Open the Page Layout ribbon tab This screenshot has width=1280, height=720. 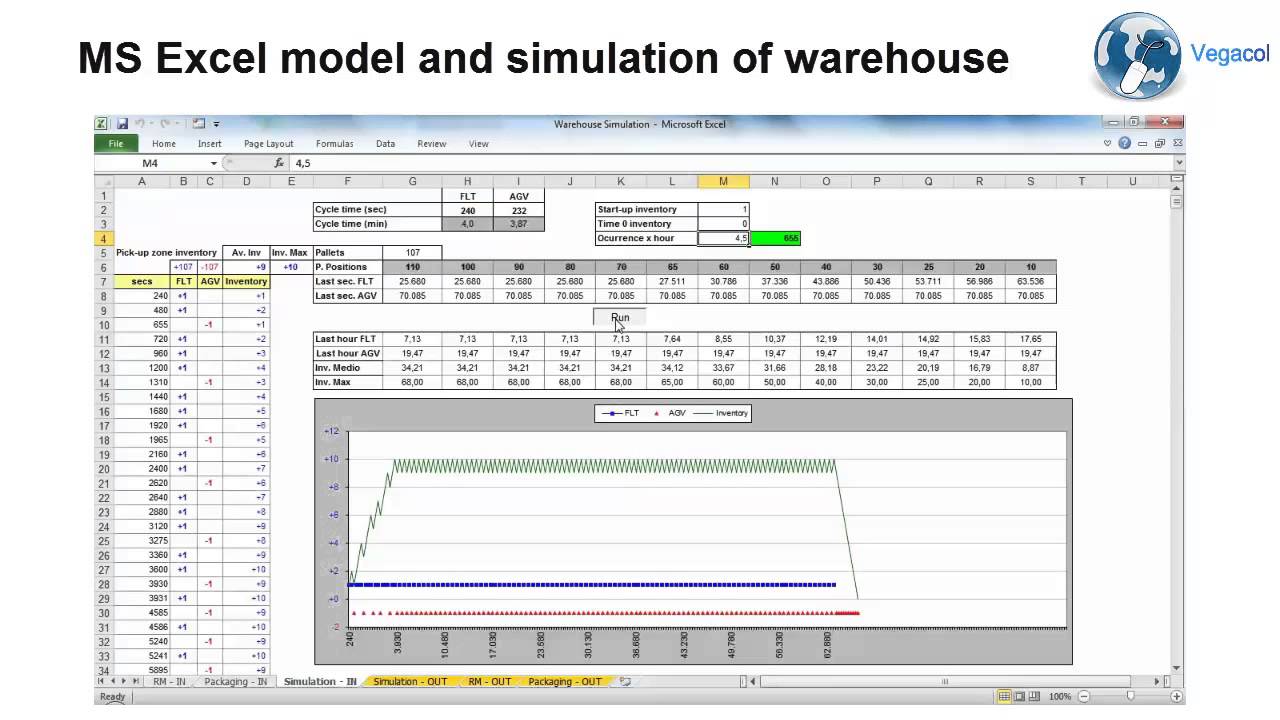[x=269, y=144]
